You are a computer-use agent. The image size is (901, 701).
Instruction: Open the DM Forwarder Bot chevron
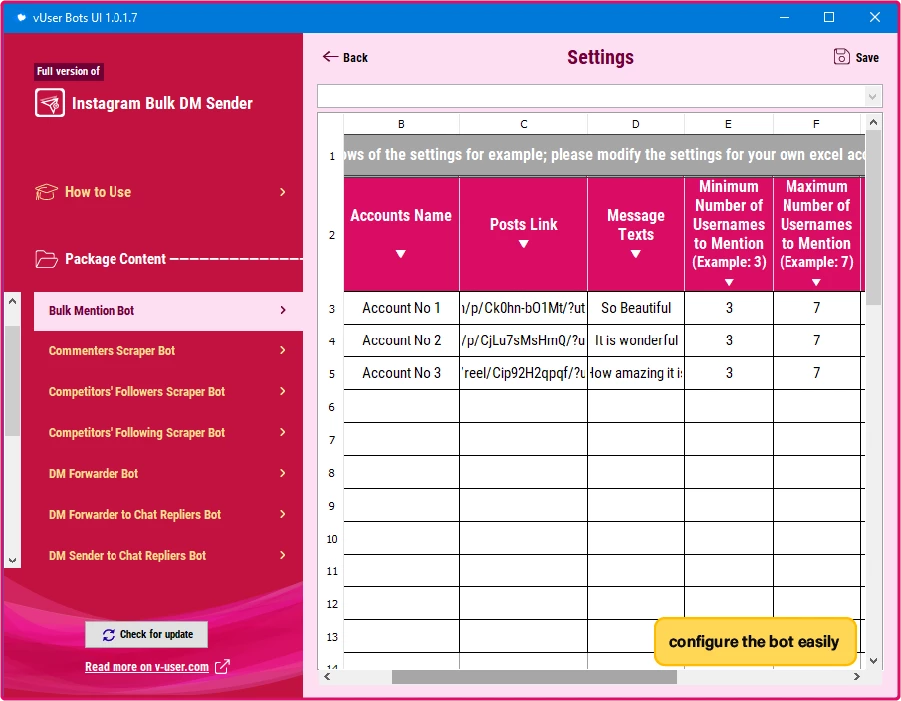(x=283, y=473)
